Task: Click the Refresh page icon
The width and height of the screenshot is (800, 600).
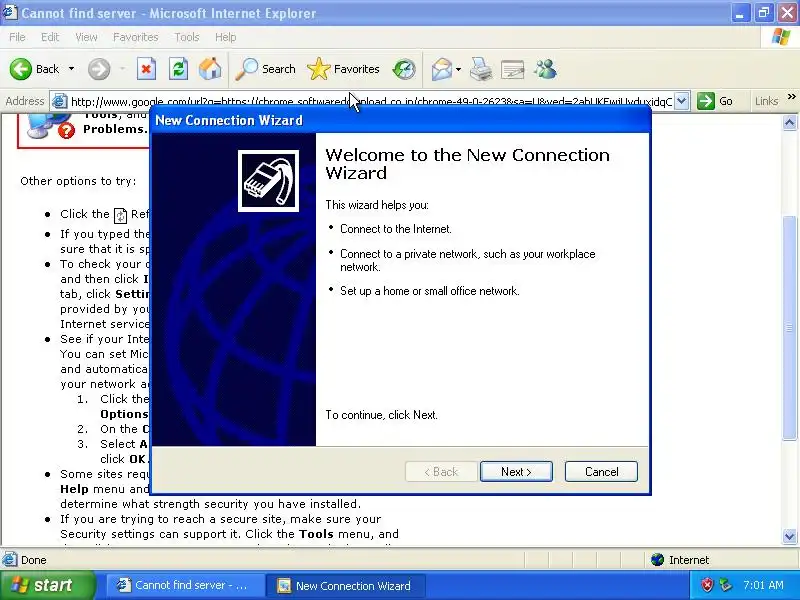Action: point(178,69)
